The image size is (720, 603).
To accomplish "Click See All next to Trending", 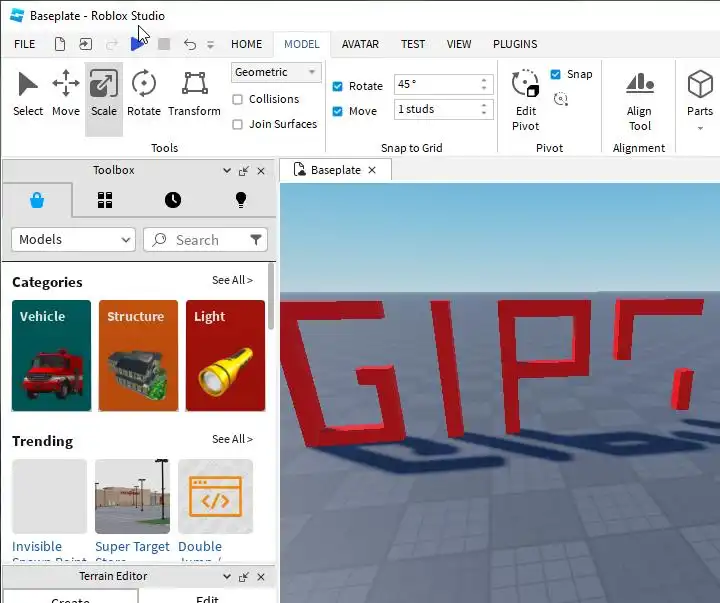I will coord(232,439).
